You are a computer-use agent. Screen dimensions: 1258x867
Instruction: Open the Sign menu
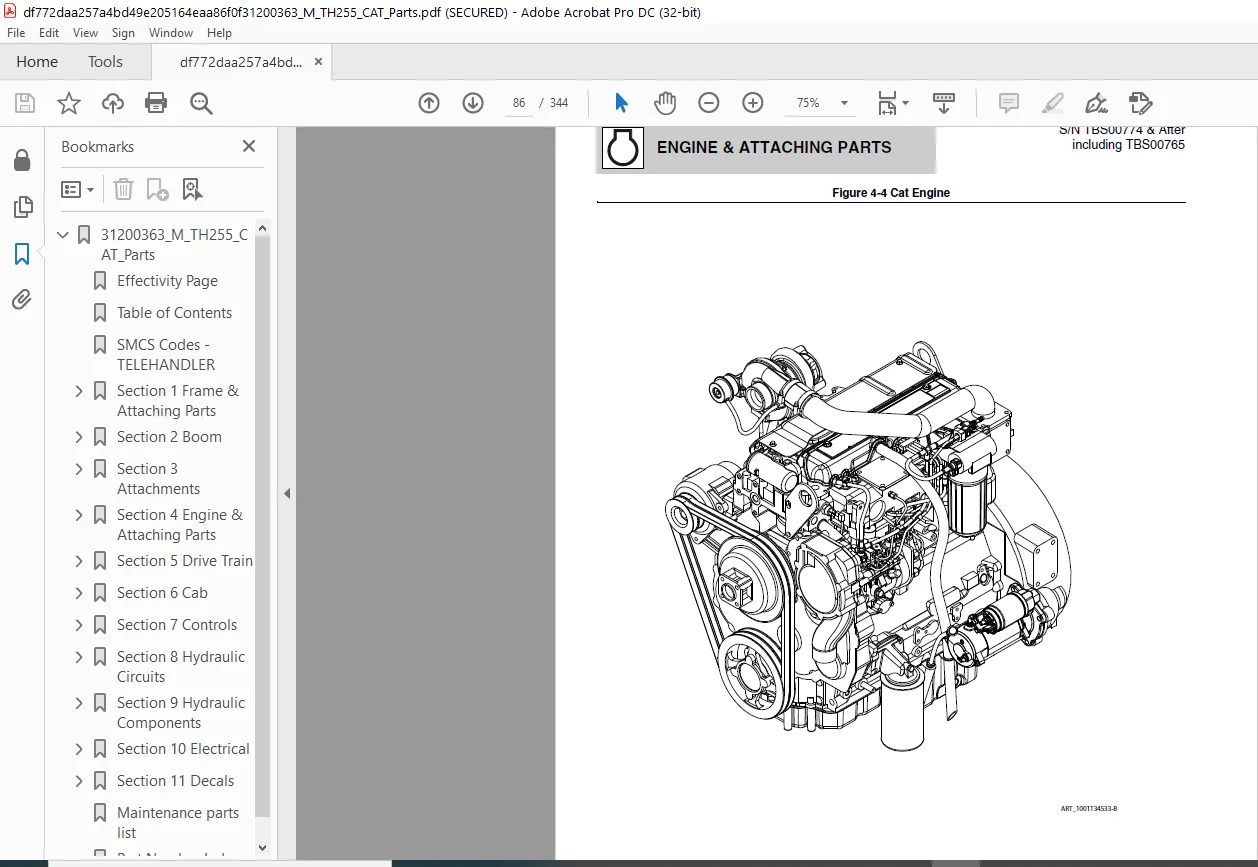pos(123,33)
